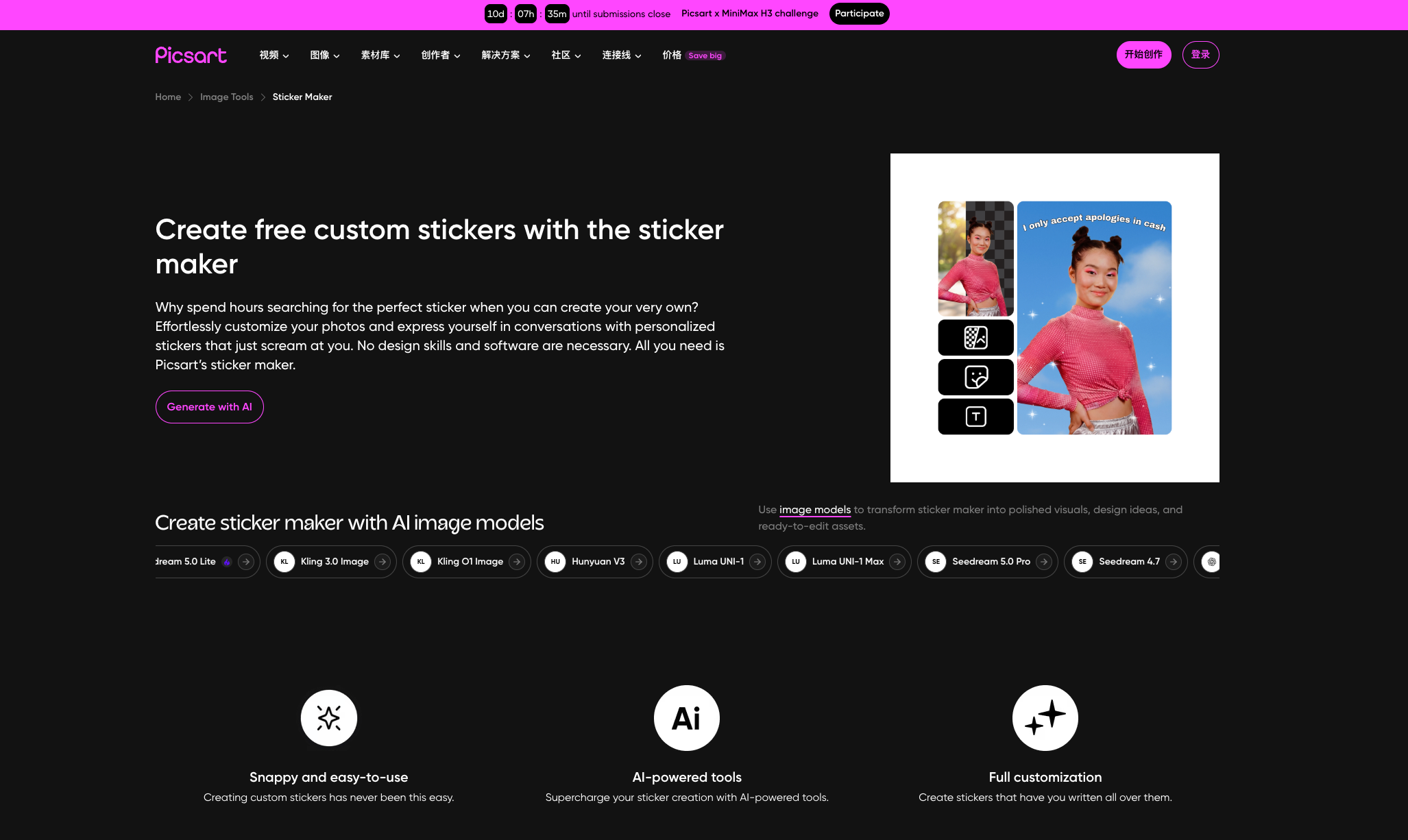Click the HU badge on Hunyuan V3

click(555, 562)
